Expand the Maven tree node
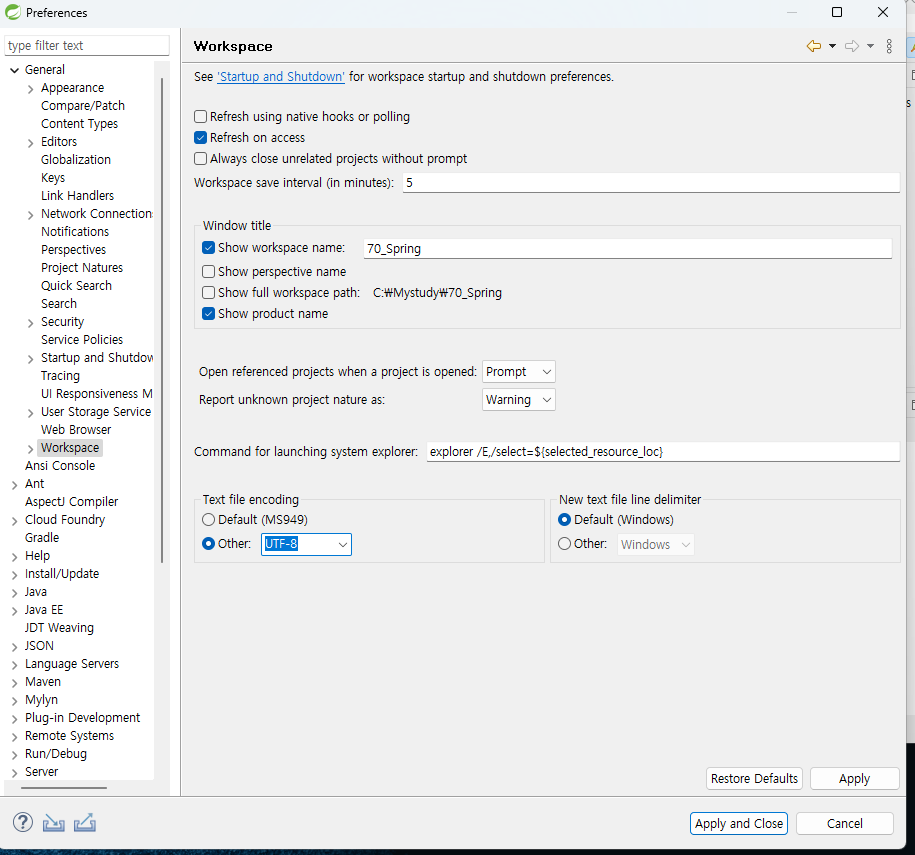This screenshot has width=915, height=855. [15, 683]
